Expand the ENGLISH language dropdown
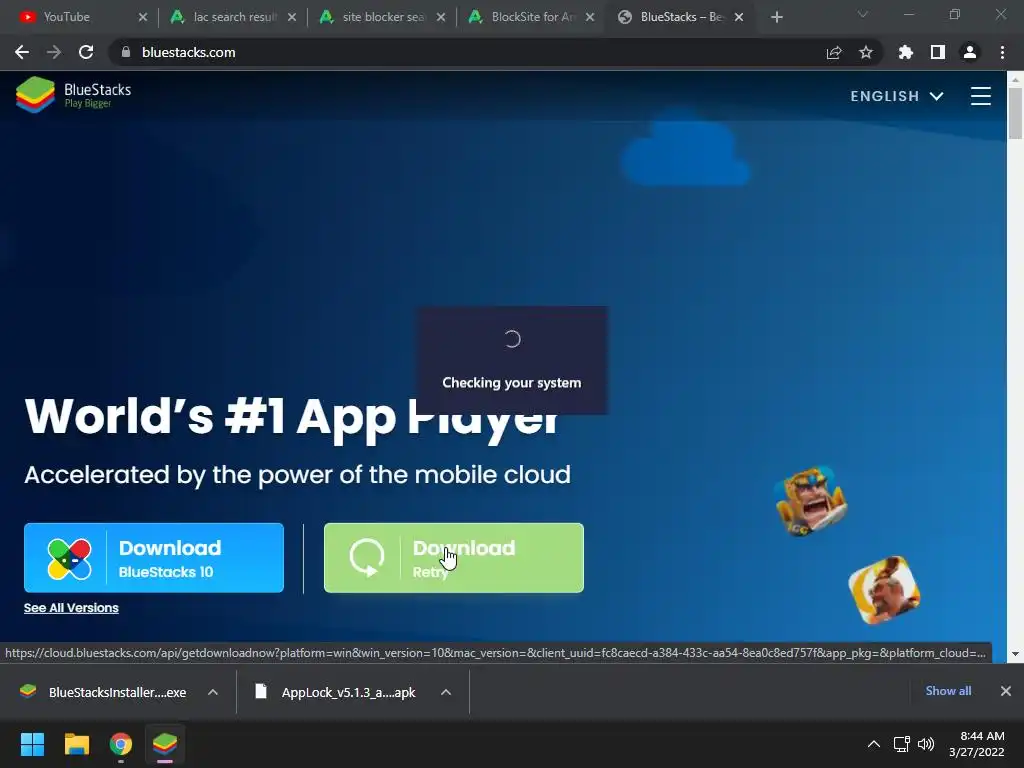The height and width of the screenshot is (768, 1024). [897, 96]
